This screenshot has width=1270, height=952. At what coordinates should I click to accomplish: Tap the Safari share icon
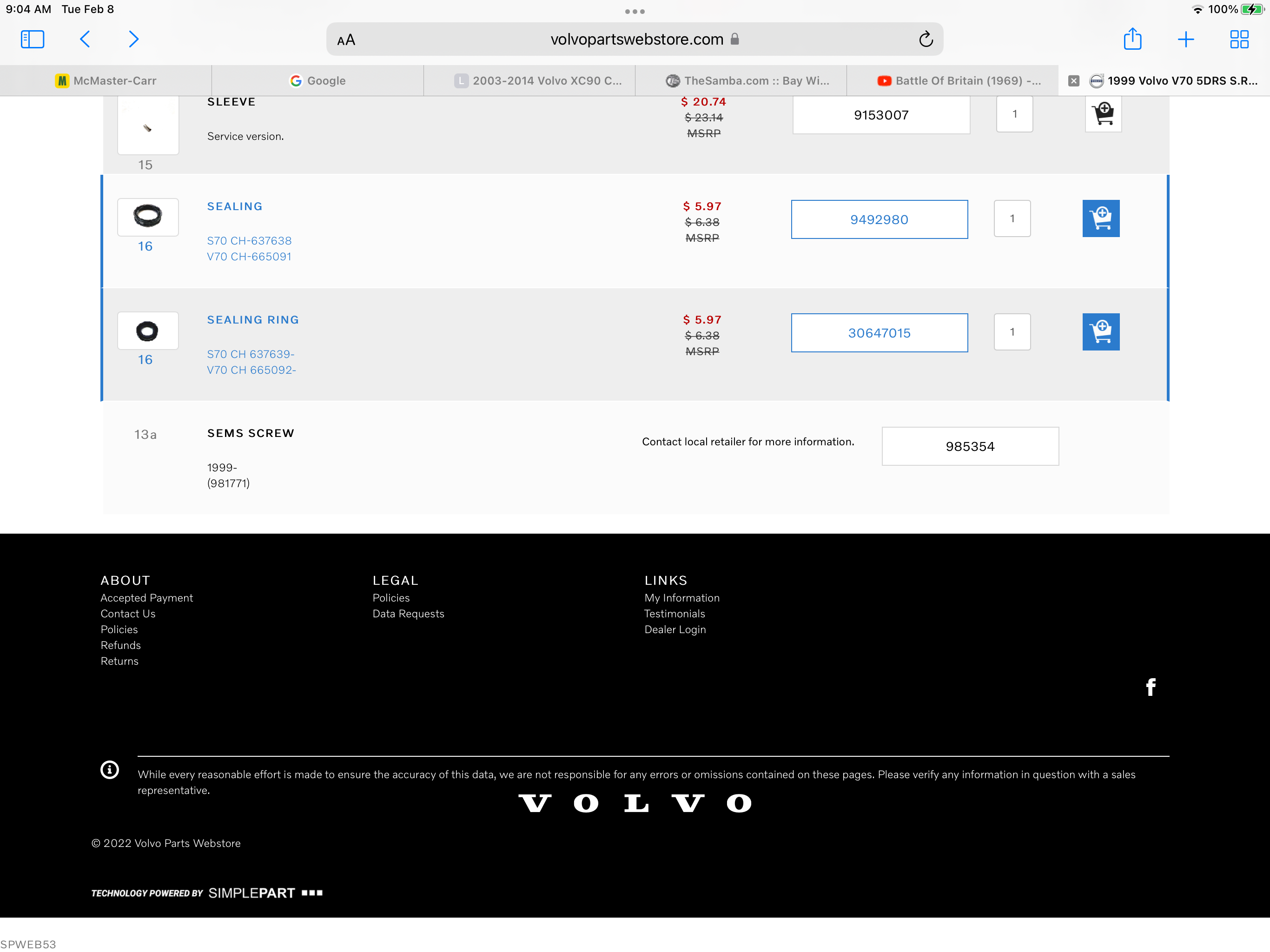click(1132, 39)
